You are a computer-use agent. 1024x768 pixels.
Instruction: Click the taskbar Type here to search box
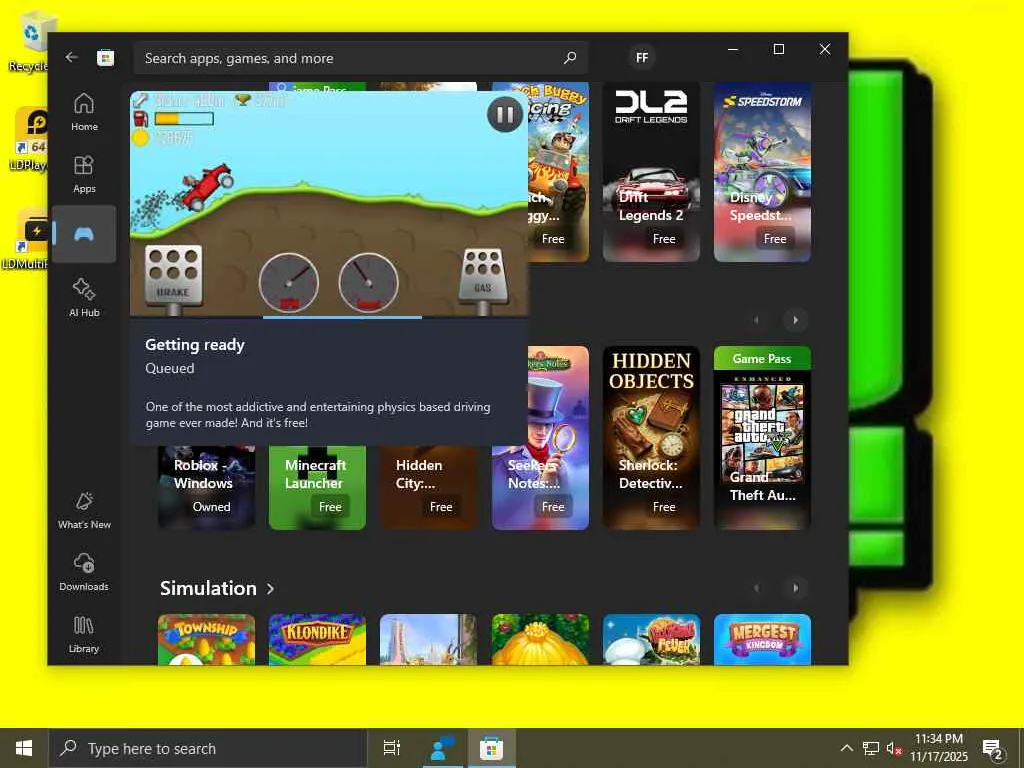pos(208,748)
